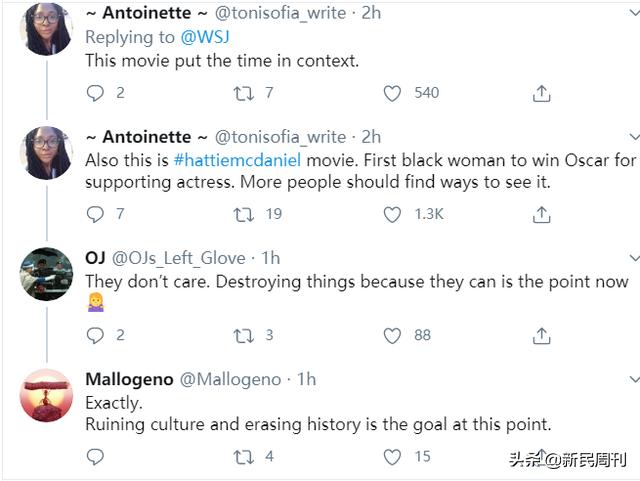This screenshot has height=481, width=640.
Task: Reply to Antoinette's first tweet
Action: [96, 93]
